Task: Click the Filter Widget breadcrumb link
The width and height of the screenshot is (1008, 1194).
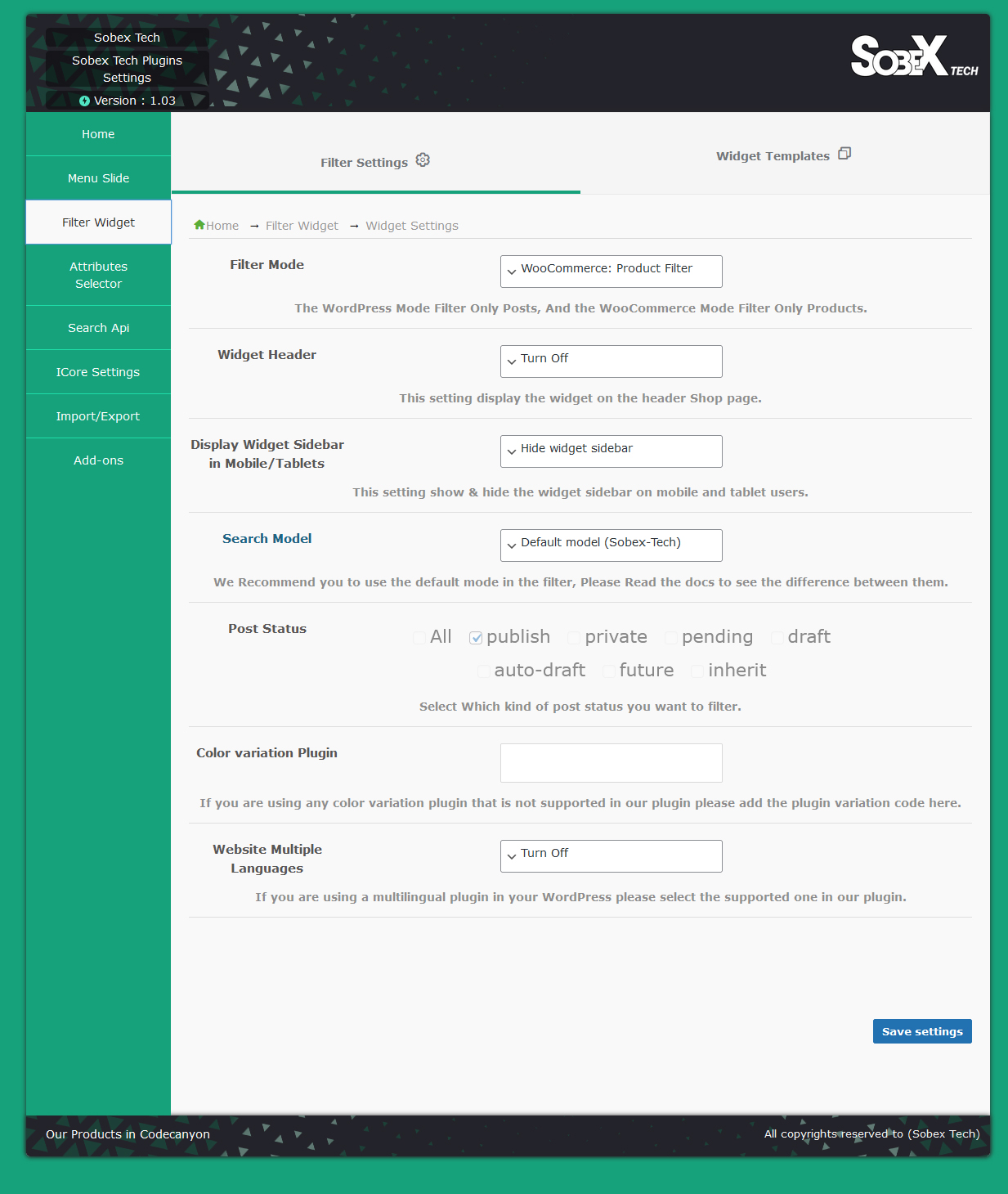Action: [x=302, y=226]
